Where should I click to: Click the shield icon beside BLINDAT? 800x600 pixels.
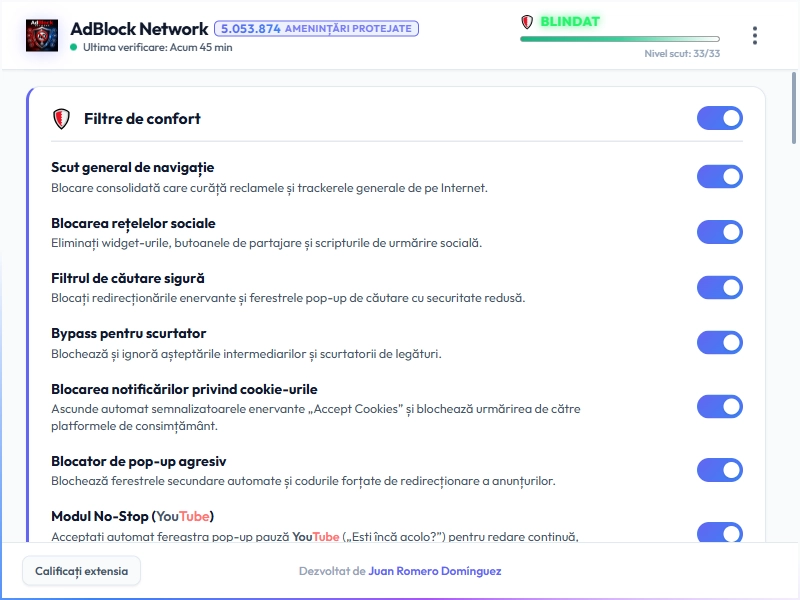tap(527, 22)
